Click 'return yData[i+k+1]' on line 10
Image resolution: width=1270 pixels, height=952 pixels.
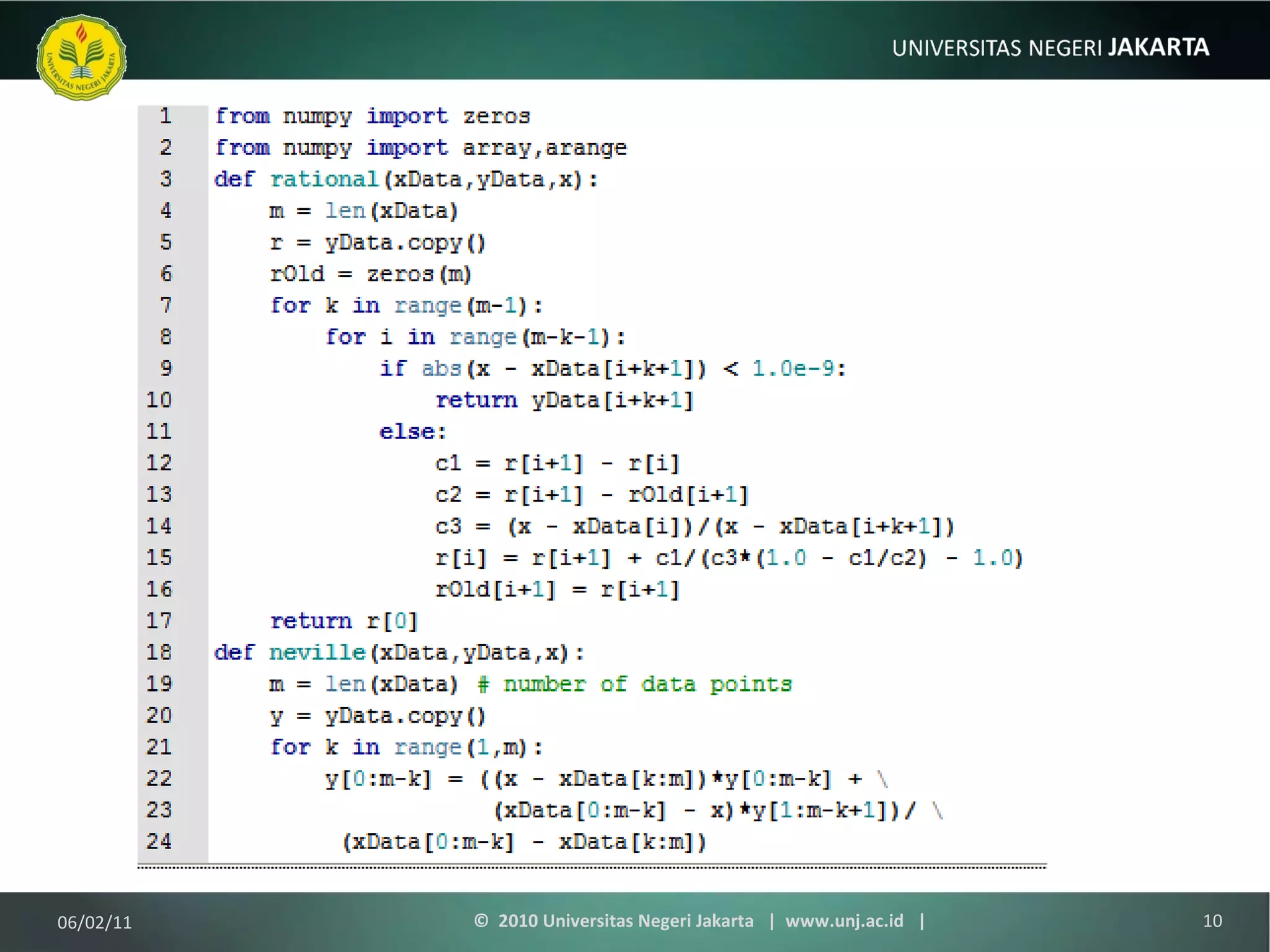[564, 400]
